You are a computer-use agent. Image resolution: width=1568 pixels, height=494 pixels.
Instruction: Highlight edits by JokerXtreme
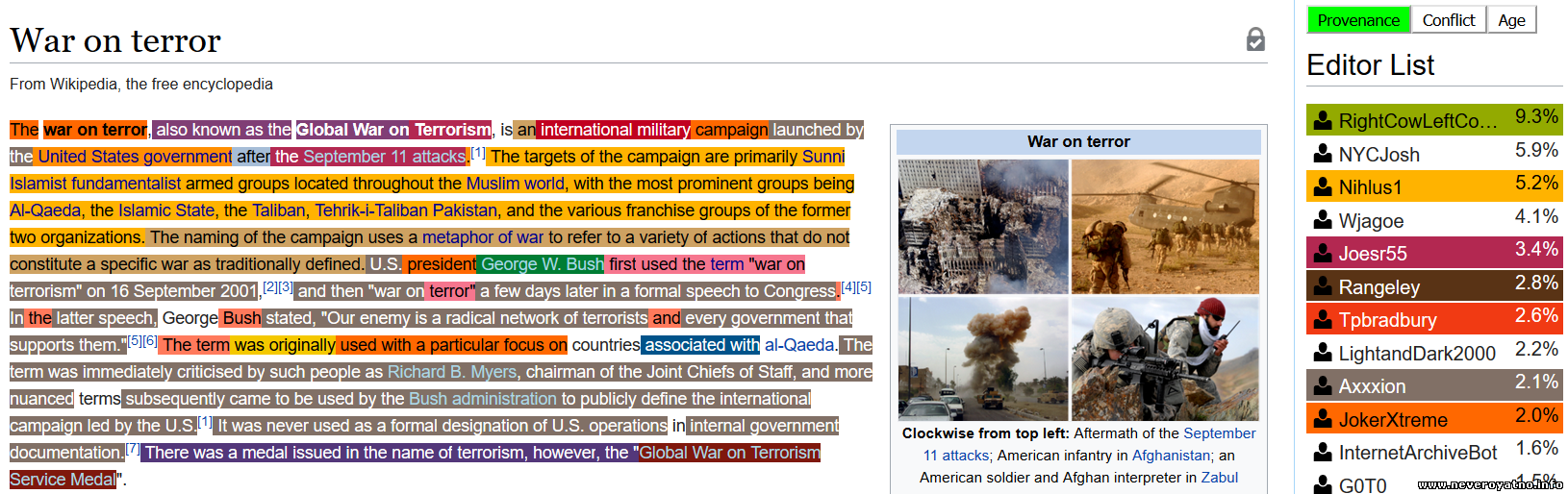1434,419
